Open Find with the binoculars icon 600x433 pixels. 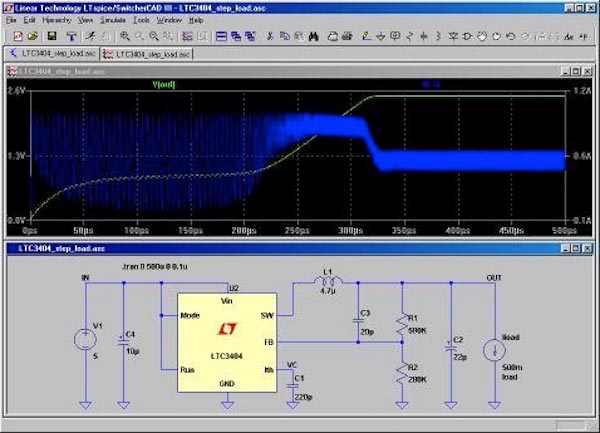pos(314,36)
